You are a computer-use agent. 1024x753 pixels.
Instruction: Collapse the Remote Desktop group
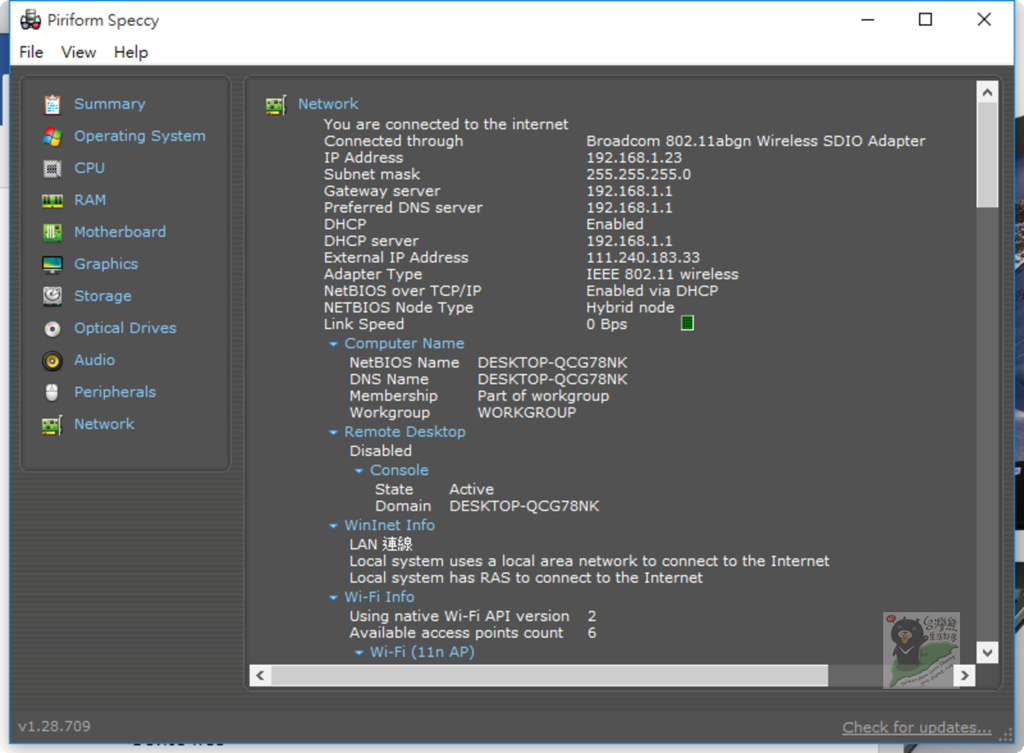pyautogui.click(x=333, y=432)
